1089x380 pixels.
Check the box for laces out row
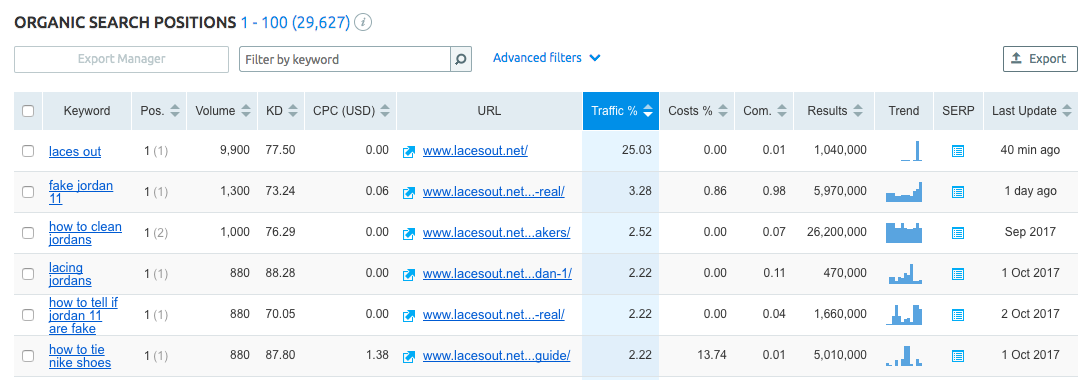click(x=28, y=151)
